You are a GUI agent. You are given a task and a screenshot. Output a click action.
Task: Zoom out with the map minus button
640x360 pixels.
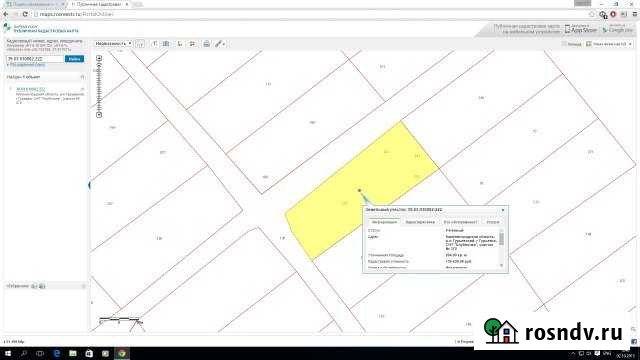pos(99,115)
